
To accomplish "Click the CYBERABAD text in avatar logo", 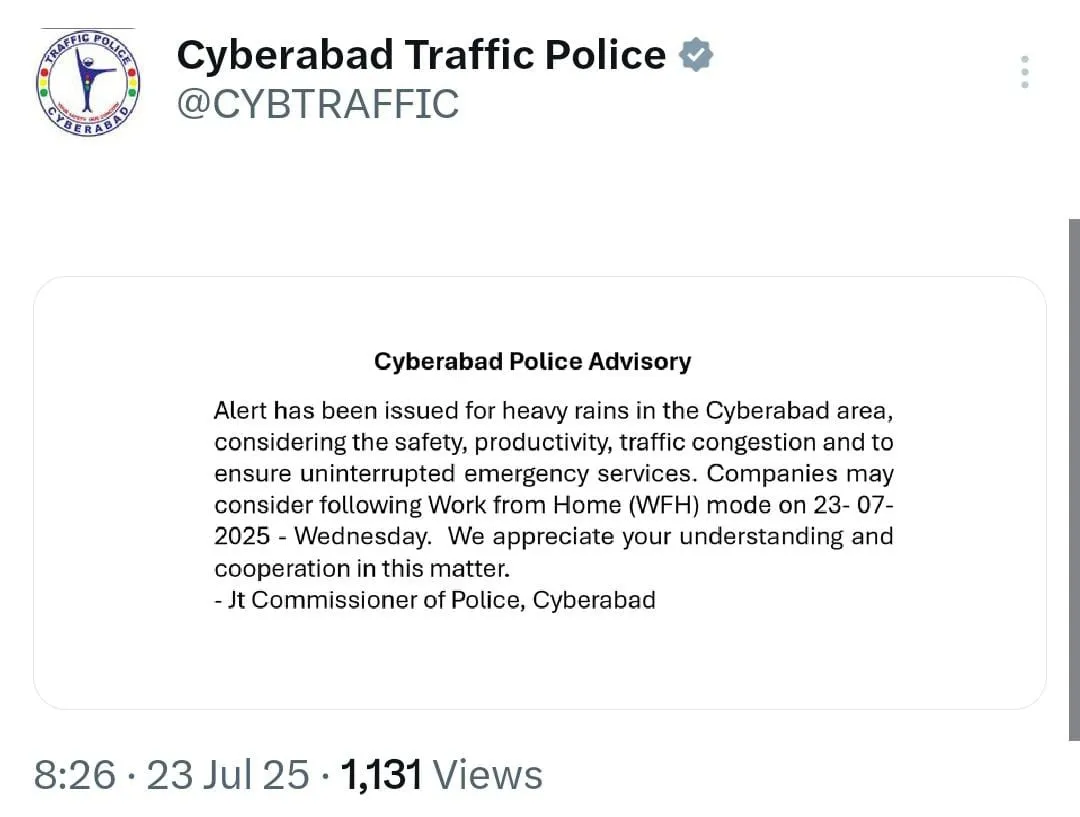I will (x=87, y=123).
